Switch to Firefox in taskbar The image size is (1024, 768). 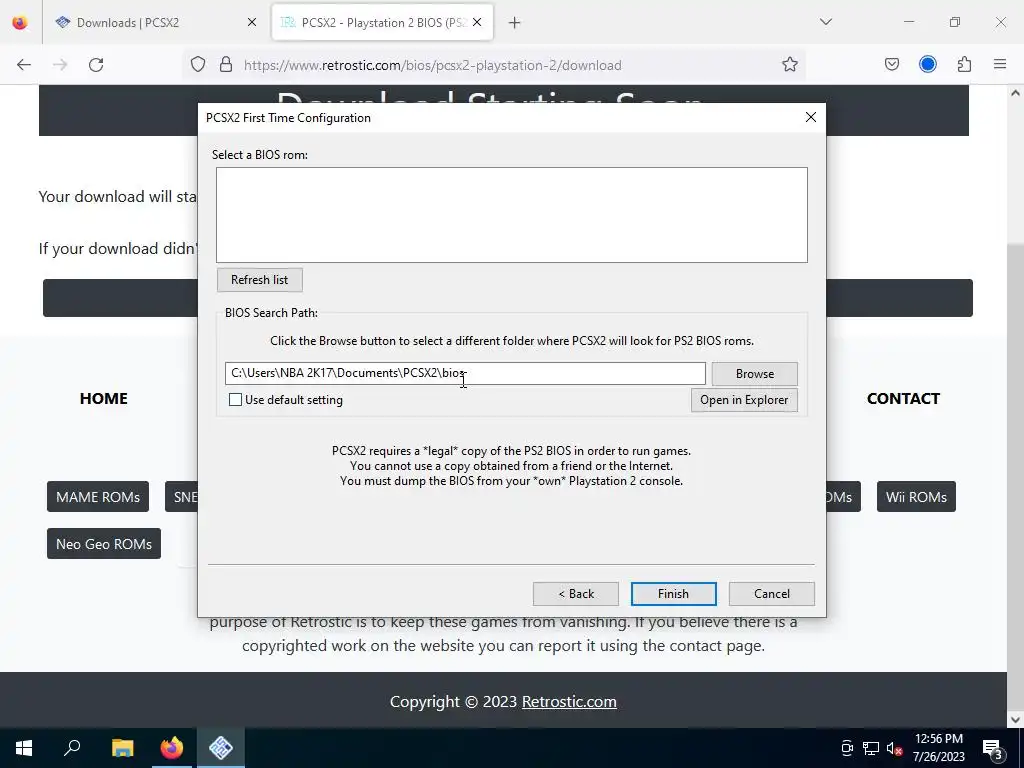pyautogui.click(x=171, y=748)
